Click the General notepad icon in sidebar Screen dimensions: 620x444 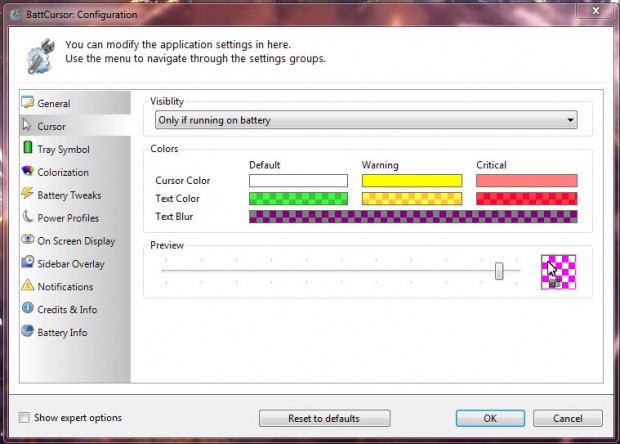click(x=28, y=102)
